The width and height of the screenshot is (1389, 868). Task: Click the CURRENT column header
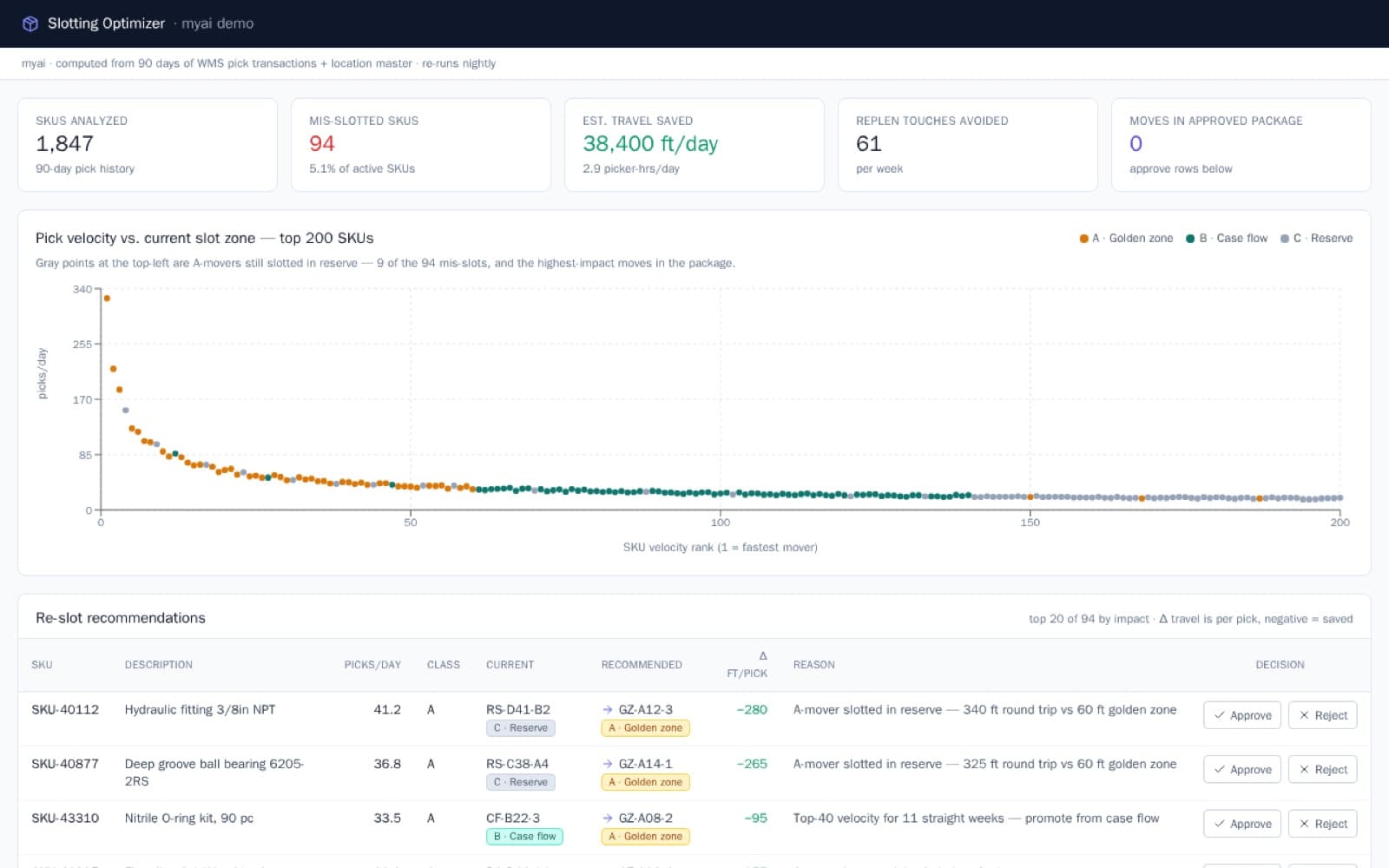[510, 665]
